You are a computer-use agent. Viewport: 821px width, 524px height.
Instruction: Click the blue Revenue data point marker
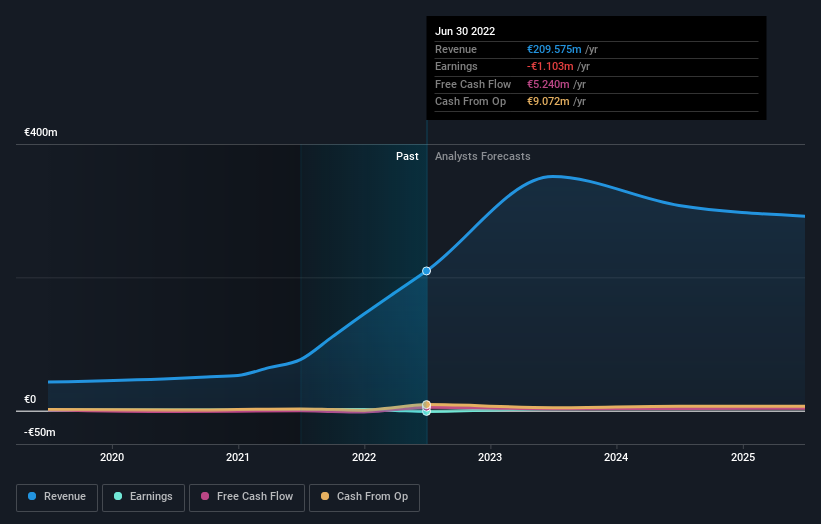[x=426, y=271]
